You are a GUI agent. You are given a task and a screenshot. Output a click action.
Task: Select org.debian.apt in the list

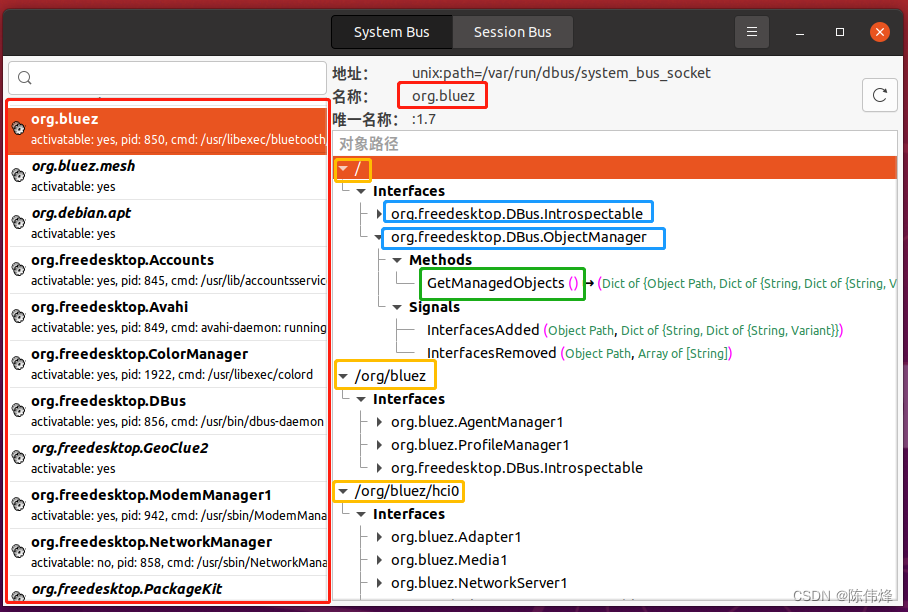(169, 223)
